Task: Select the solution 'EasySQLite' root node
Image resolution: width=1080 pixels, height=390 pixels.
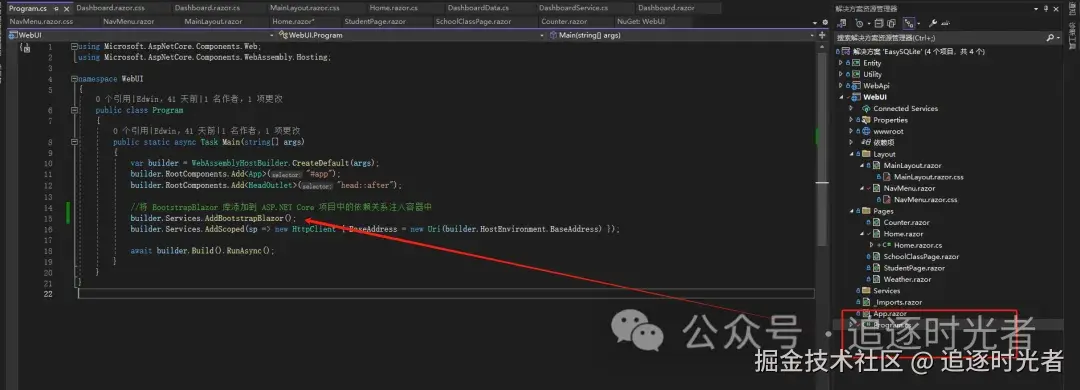Action: [918, 52]
